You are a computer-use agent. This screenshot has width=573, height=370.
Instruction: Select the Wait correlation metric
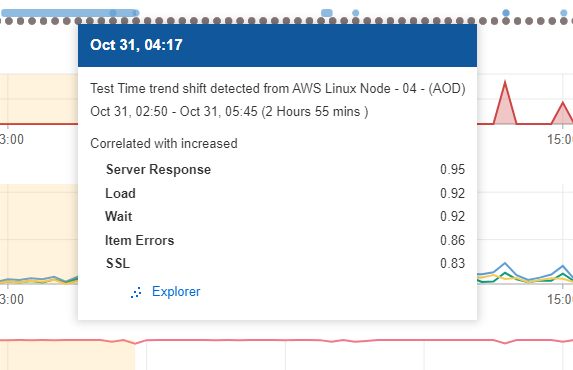click(x=118, y=216)
